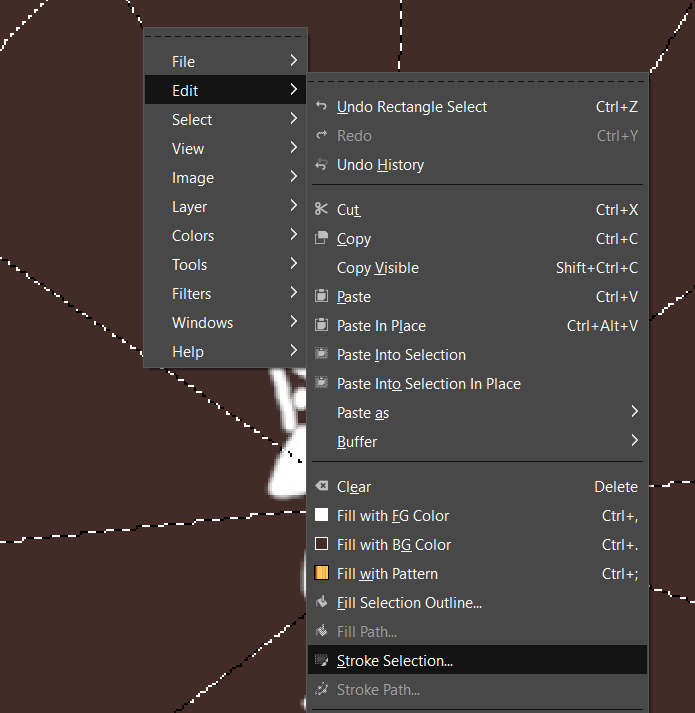This screenshot has height=713, width=695.
Task: Expand the Paste as submenu arrow
Action: pos(635,411)
